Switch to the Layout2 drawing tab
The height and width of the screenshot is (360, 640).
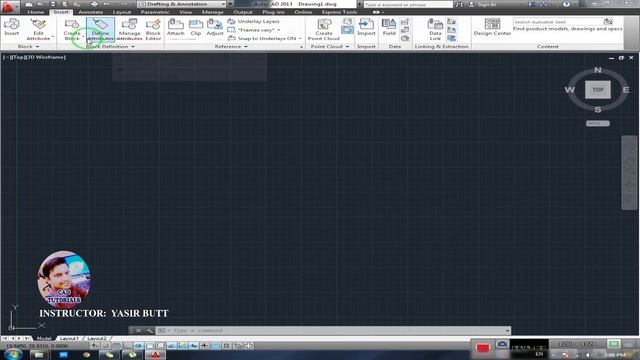tap(97, 338)
